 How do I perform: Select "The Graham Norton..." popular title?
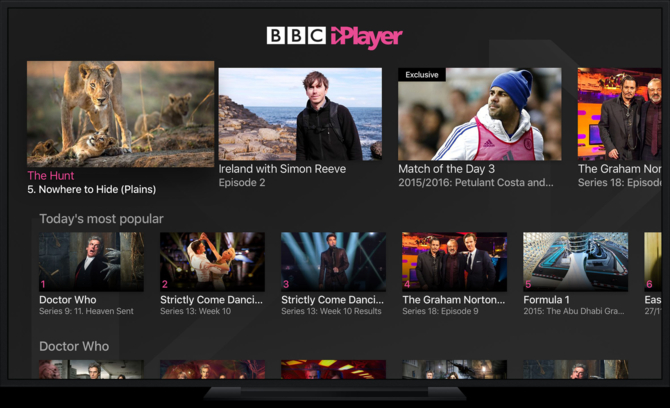tap(454, 300)
